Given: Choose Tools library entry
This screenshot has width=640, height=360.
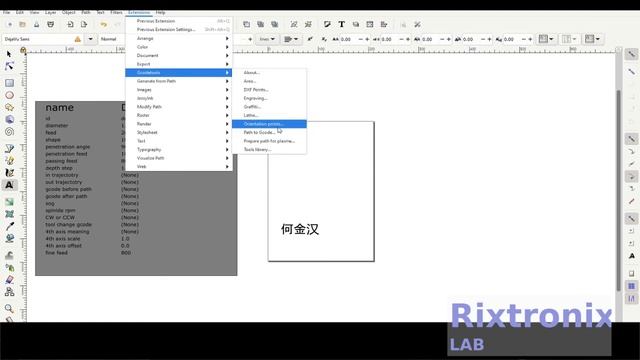Looking at the screenshot, I should pyautogui.click(x=269, y=149).
